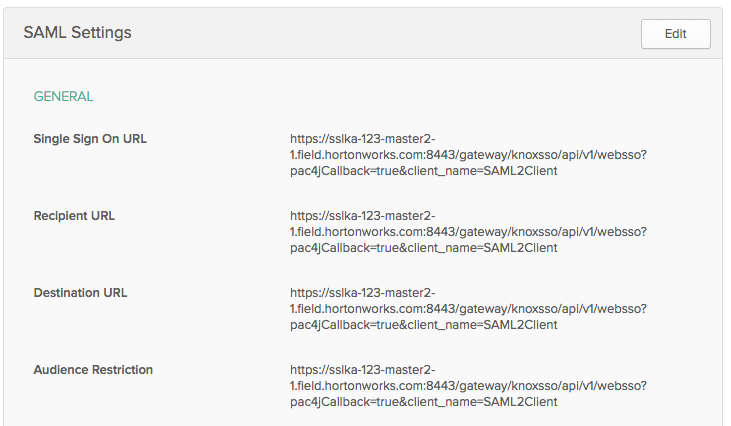Click the hortonworks.com line of Recipient URL value
This screenshot has height=426, width=731.
click(x=468, y=232)
